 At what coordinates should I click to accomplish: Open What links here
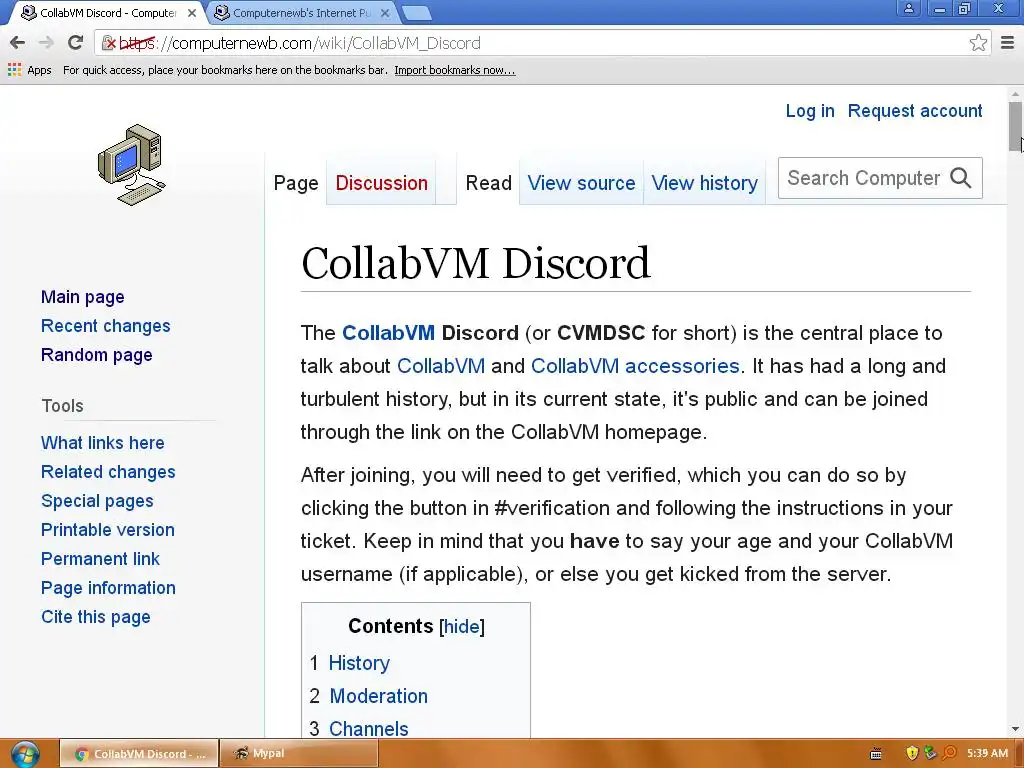103,443
